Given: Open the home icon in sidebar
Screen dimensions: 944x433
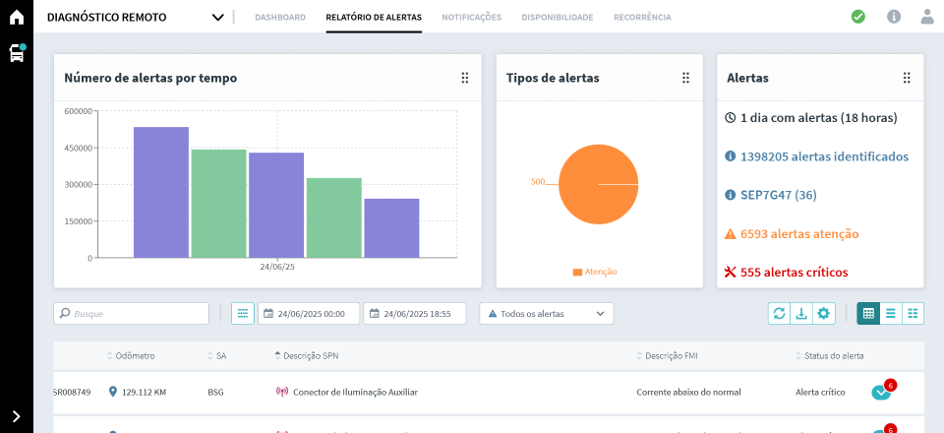Looking at the screenshot, I should coord(17,17).
